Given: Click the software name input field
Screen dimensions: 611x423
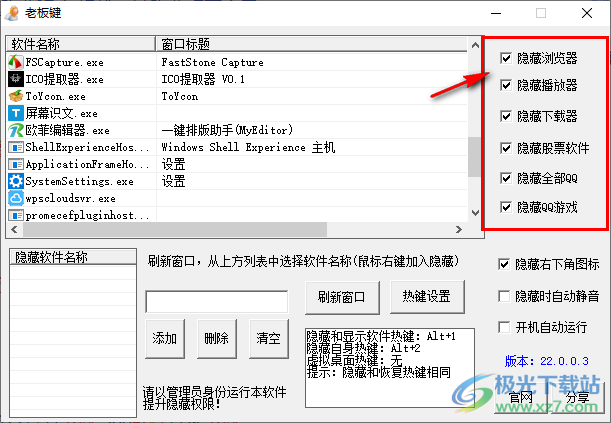Looking at the screenshot, I should coord(217,301).
